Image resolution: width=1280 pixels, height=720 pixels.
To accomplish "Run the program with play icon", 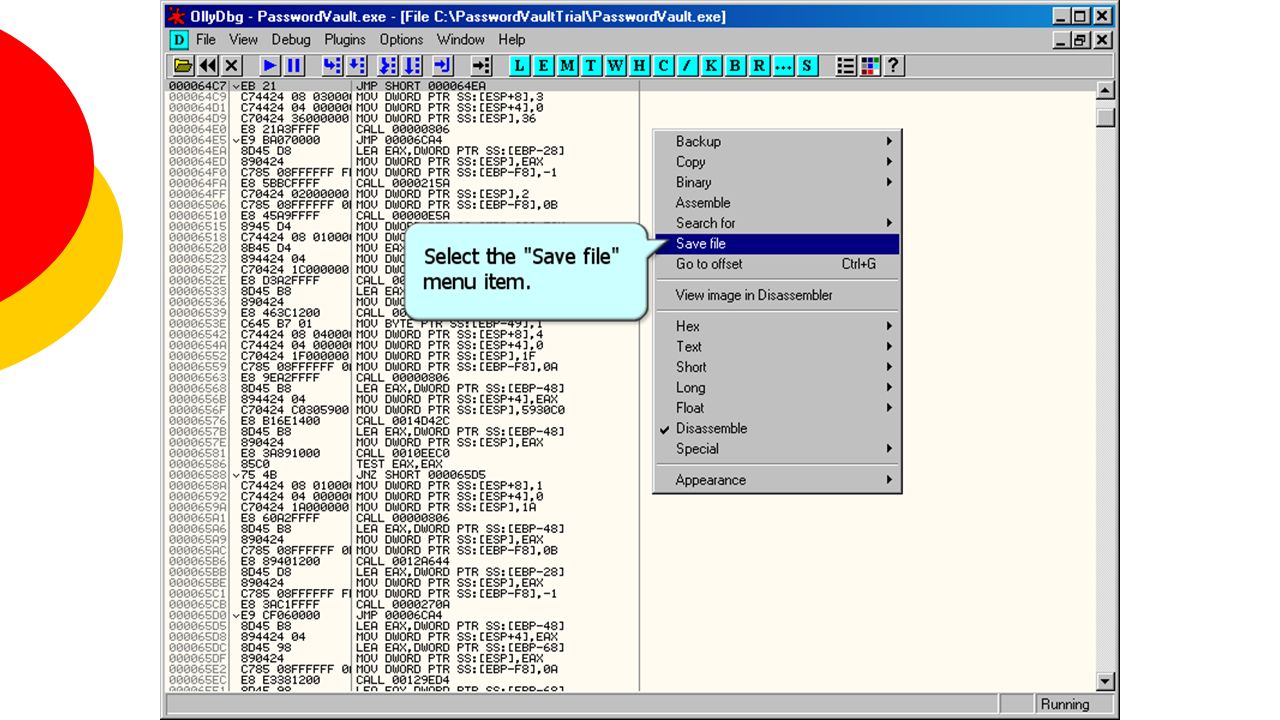I will [x=270, y=66].
